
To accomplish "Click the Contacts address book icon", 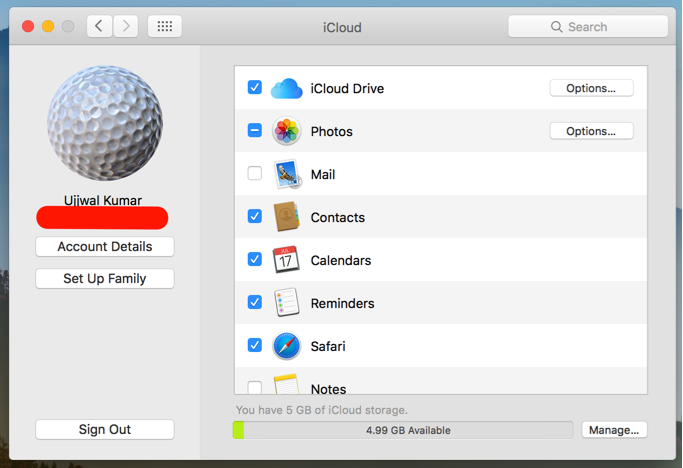I will click(287, 217).
